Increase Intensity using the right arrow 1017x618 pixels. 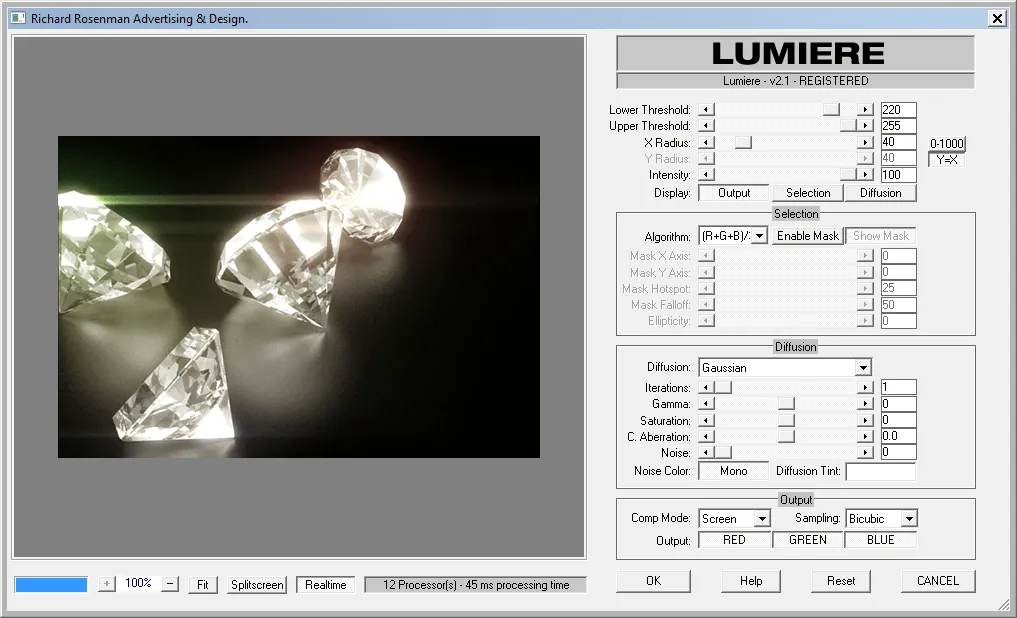tap(866, 174)
